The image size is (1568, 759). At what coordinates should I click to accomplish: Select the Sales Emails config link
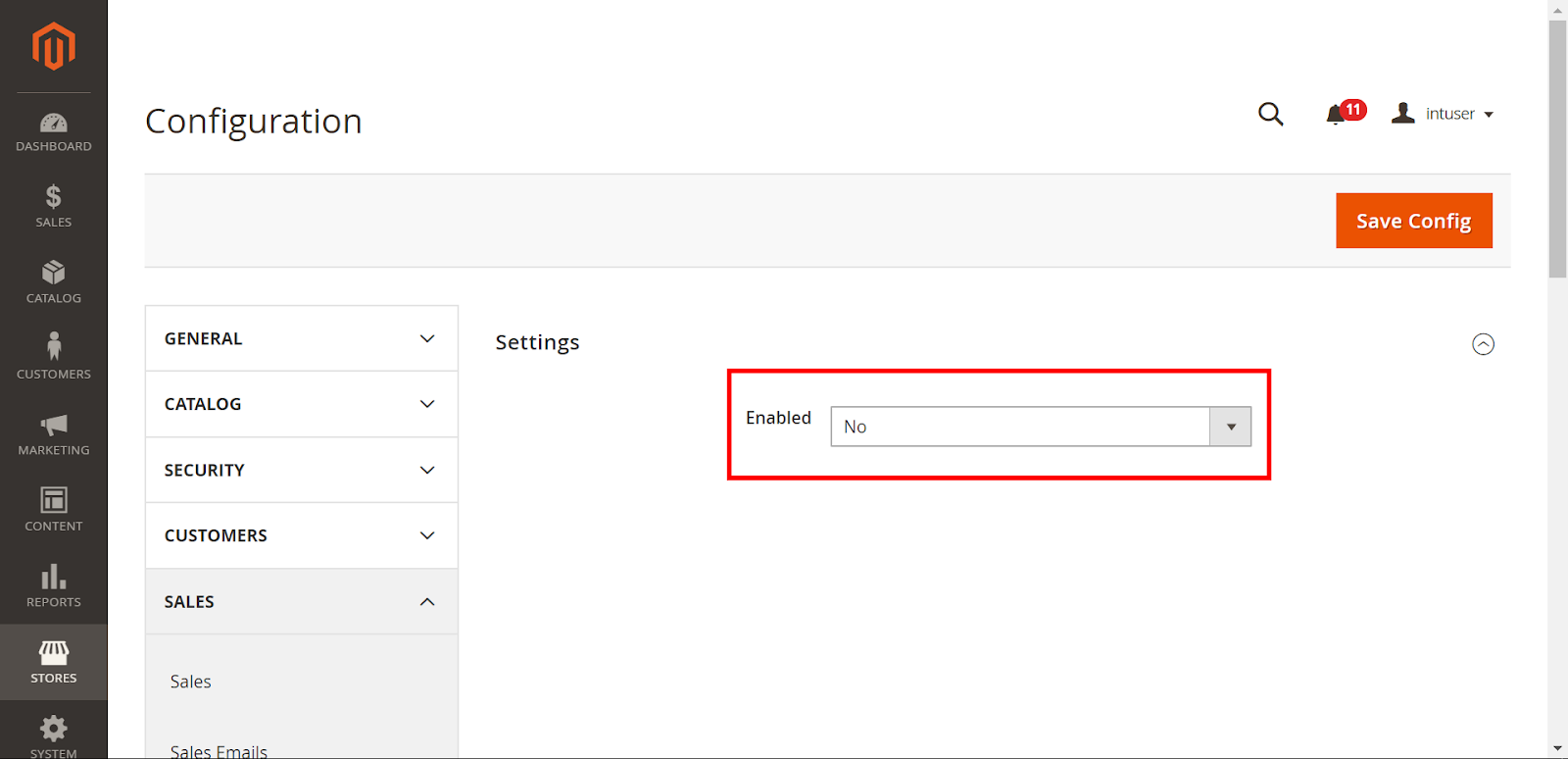tap(219, 750)
